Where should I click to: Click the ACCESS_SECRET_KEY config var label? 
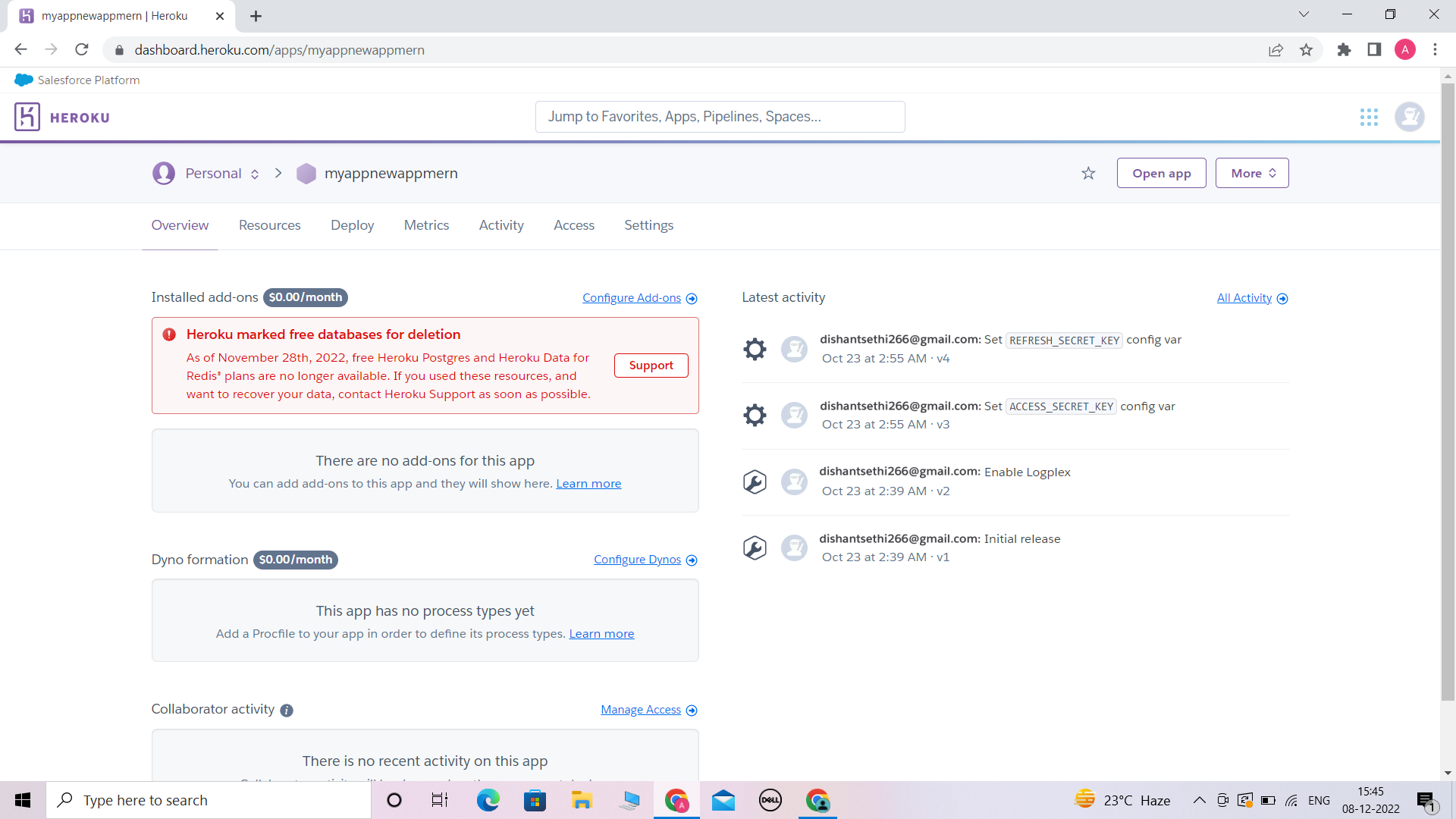[x=1061, y=406]
